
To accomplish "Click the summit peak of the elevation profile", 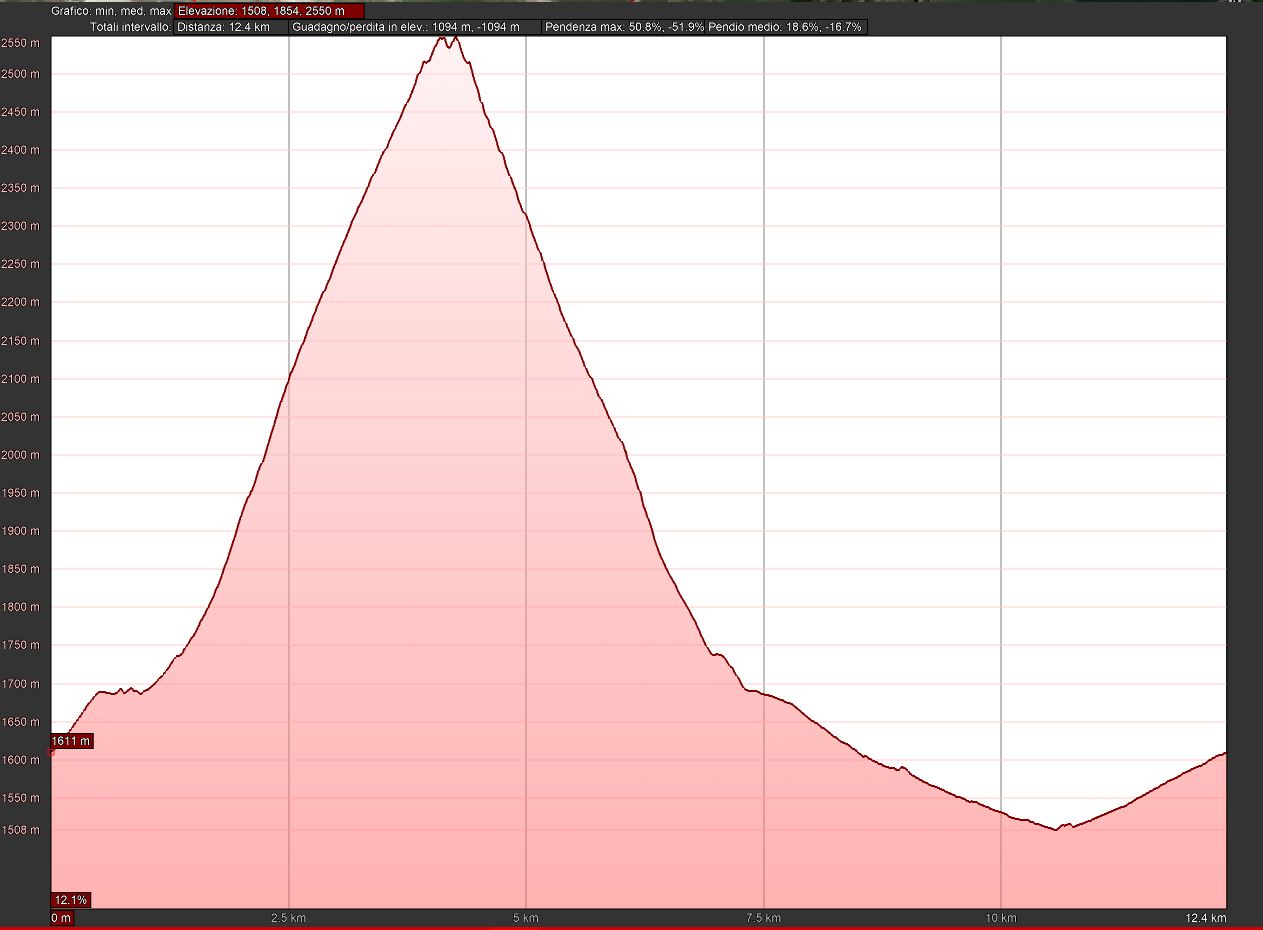I will pyautogui.click(x=455, y=37).
